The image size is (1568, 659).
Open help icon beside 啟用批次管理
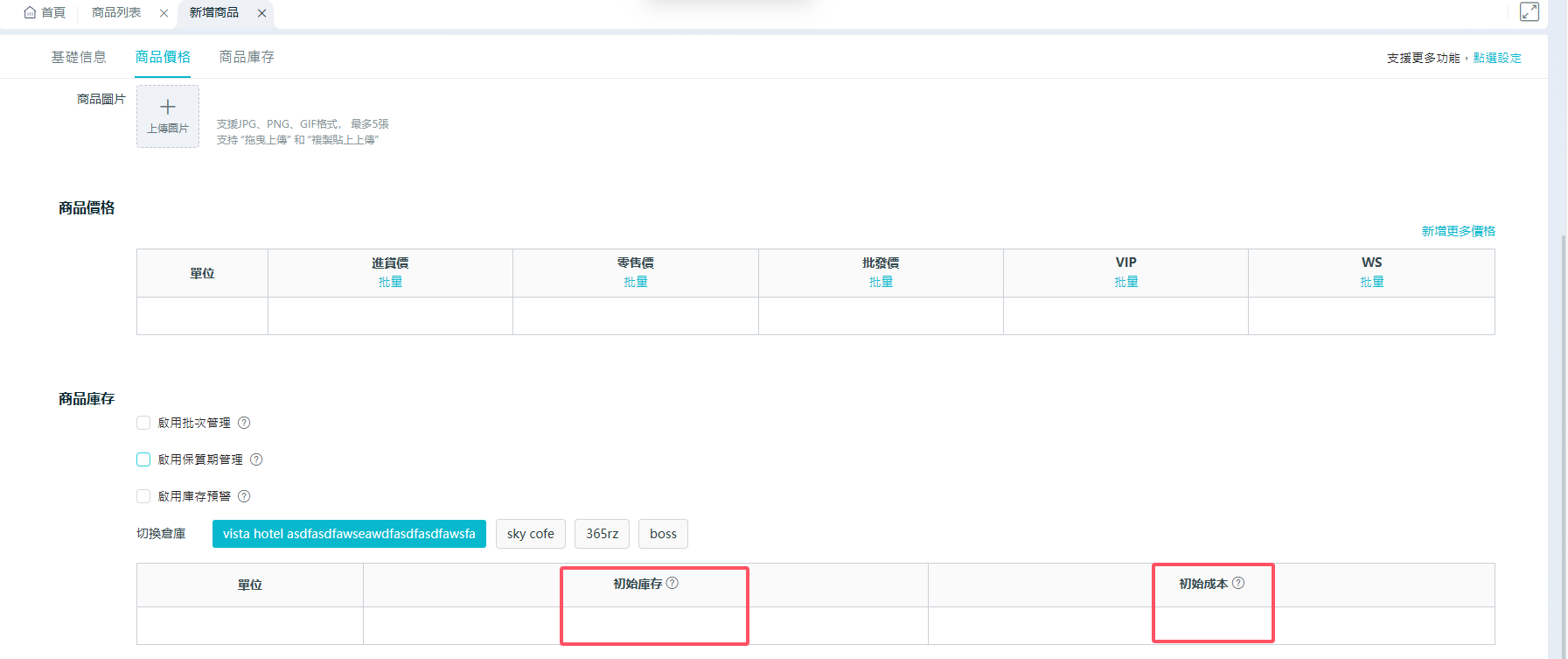[x=244, y=423]
